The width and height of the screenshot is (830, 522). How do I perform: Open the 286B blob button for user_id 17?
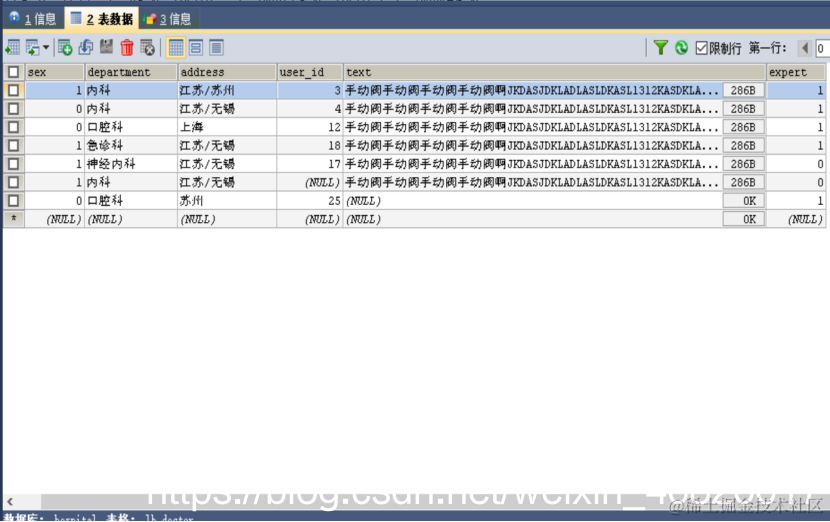coord(743,164)
